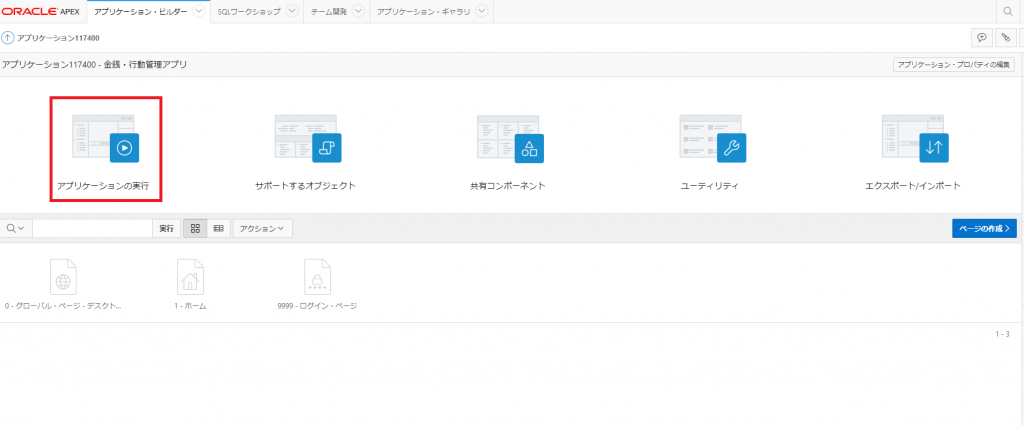Viewport: 1024px width, 425px height.
Task: Open サポートするオブジェクト icon
Action: pos(308,139)
